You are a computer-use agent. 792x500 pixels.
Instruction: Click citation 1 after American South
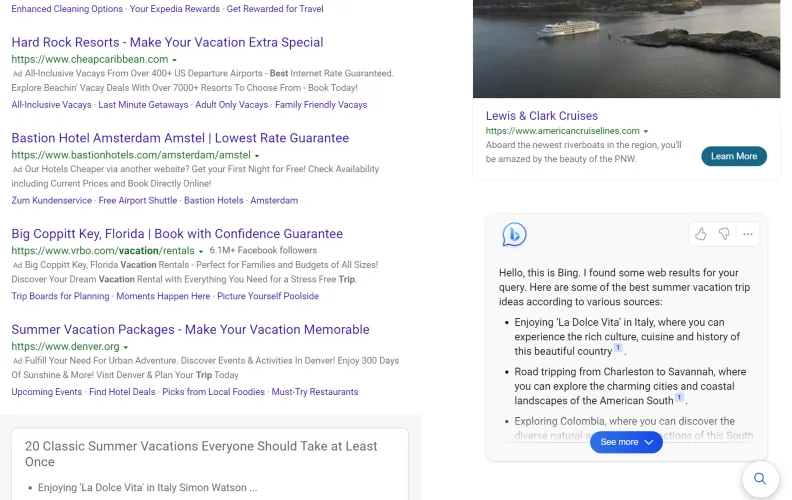(x=679, y=397)
